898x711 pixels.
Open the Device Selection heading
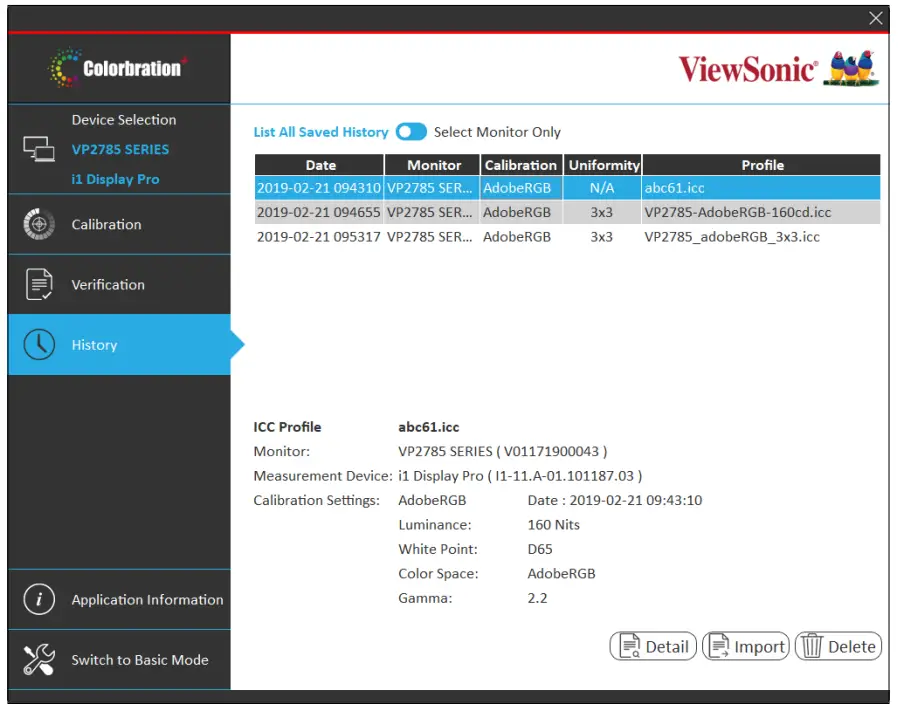(124, 120)
